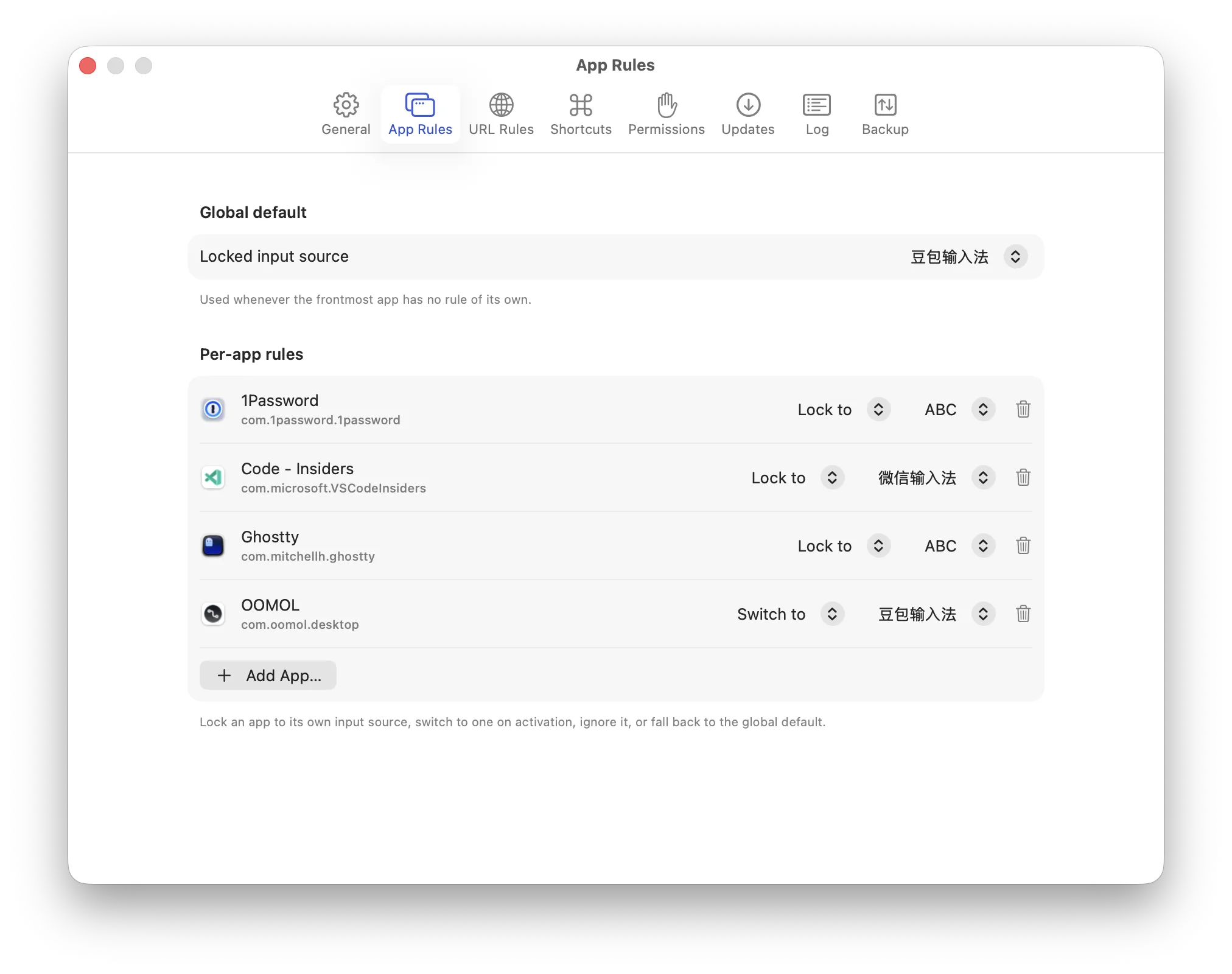Click the Global default heading
This screenshot has width=1232, height=974.
(x=253, y=212)
